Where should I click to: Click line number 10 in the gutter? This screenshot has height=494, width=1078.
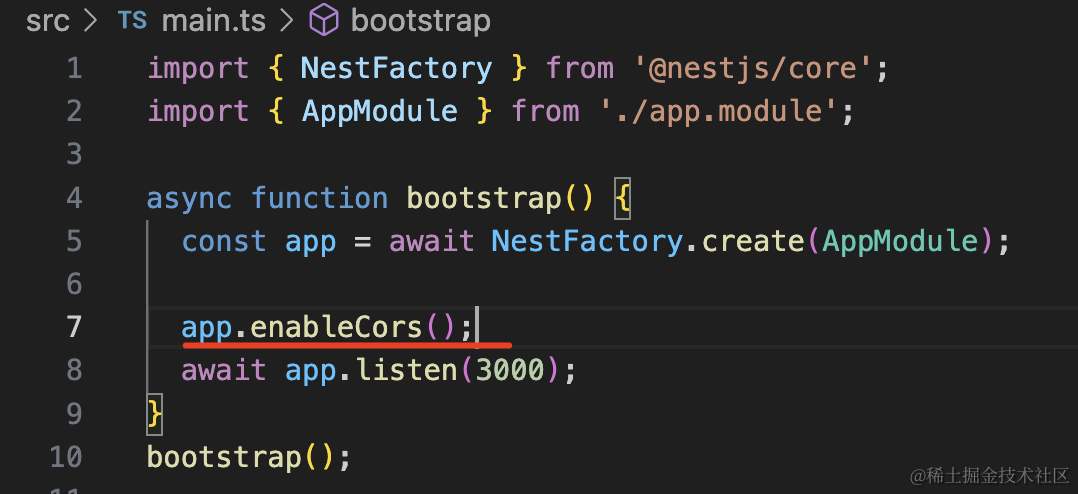coord(65,457)
